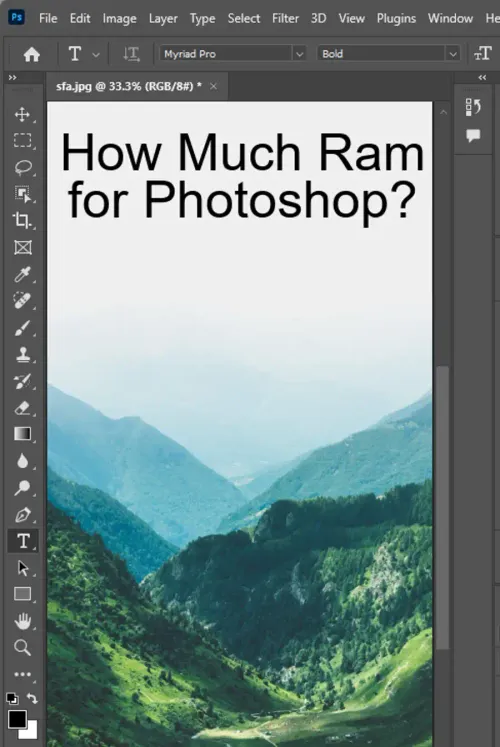This screenshot has width=500, height=747.
Task: Open the History panel icon
Action: 473,108
